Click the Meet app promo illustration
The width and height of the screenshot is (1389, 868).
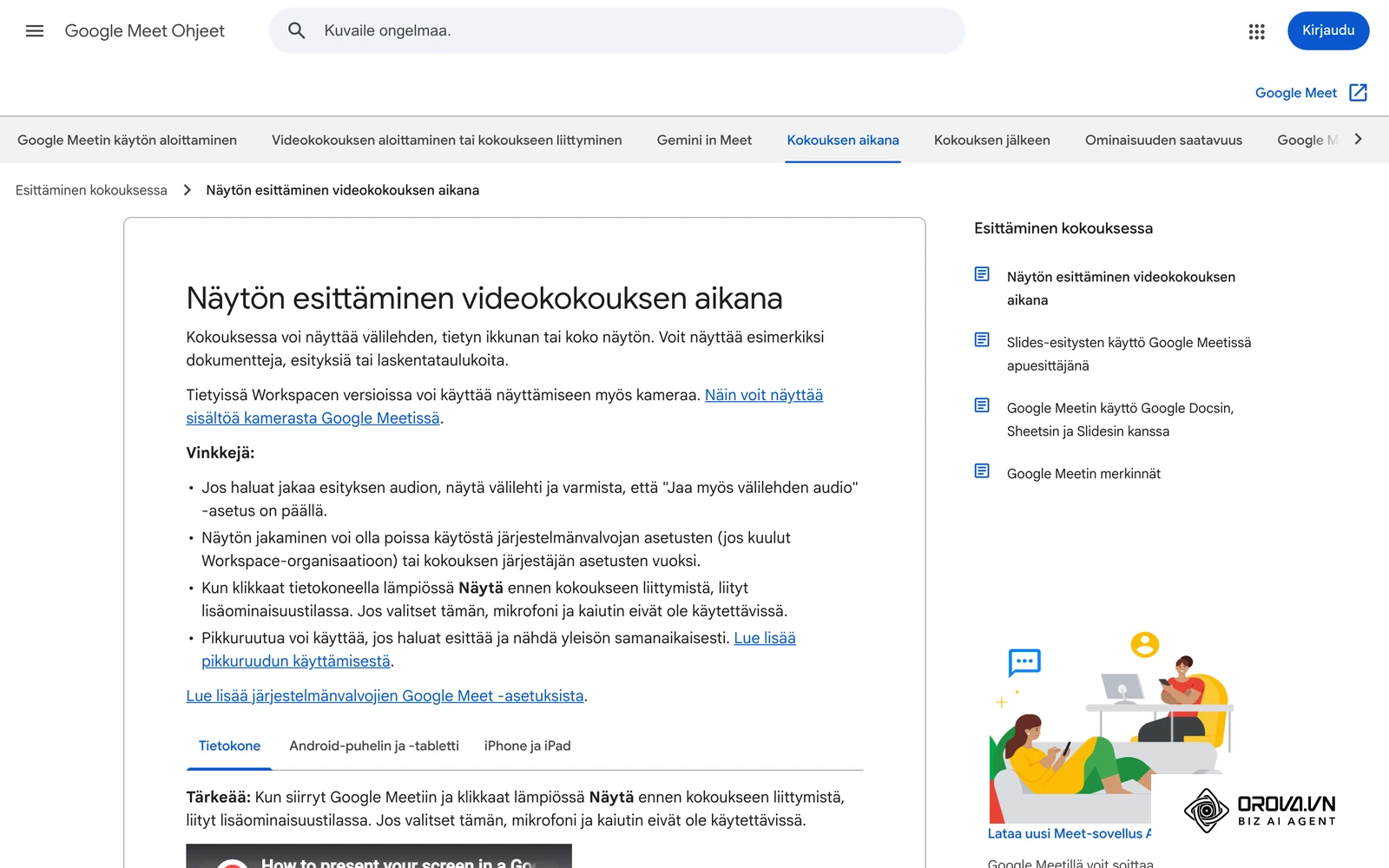click(1111, 726)
